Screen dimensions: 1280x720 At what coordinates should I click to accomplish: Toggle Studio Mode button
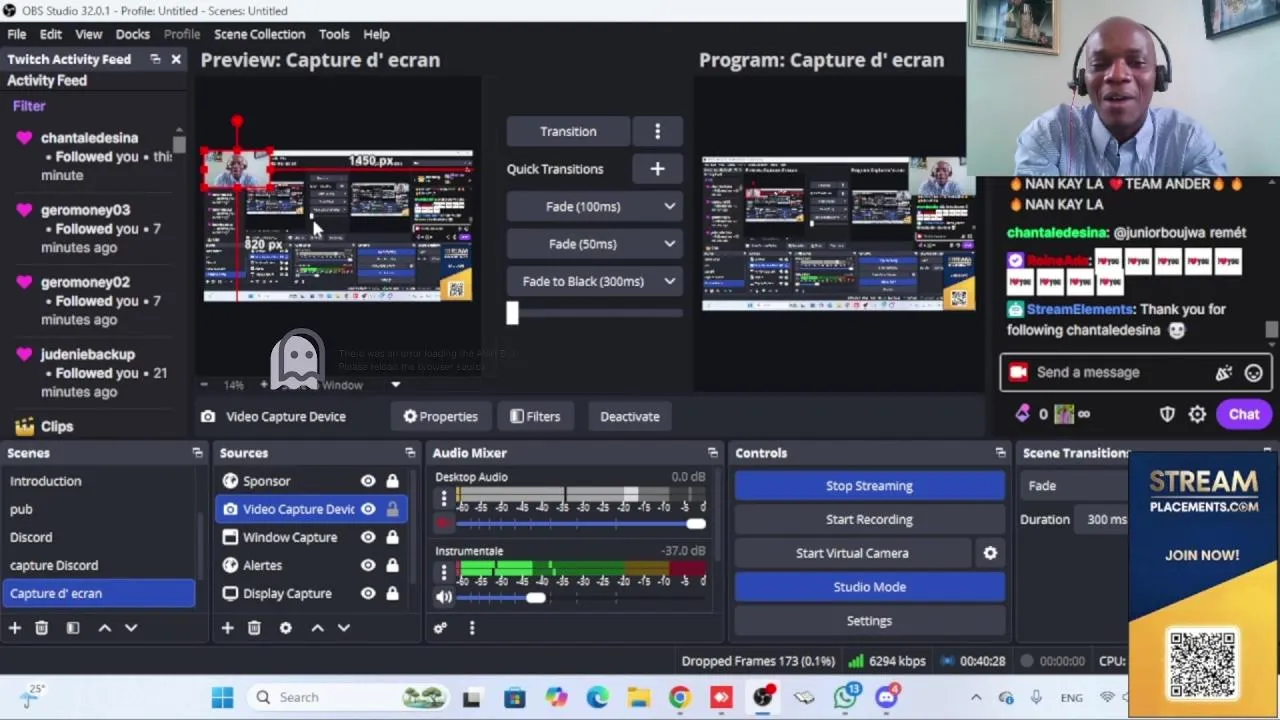870,587
